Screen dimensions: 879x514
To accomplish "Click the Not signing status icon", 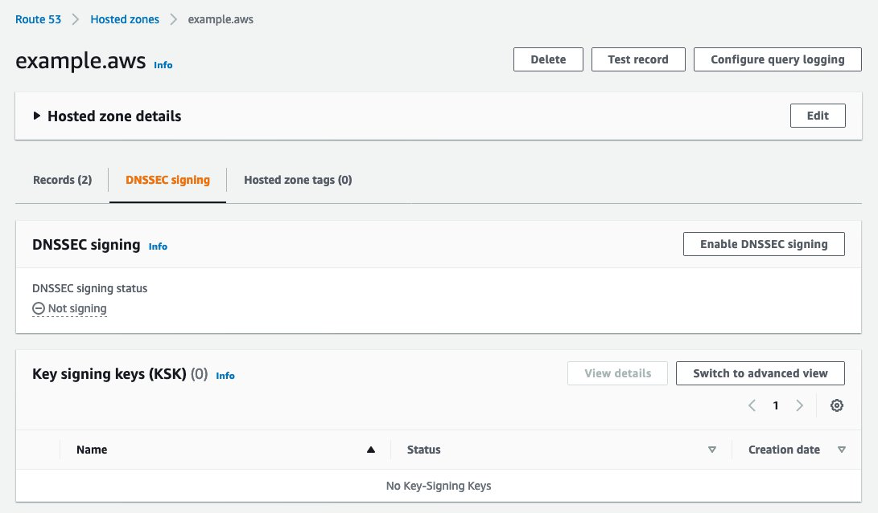I will (x=38, y=308).
